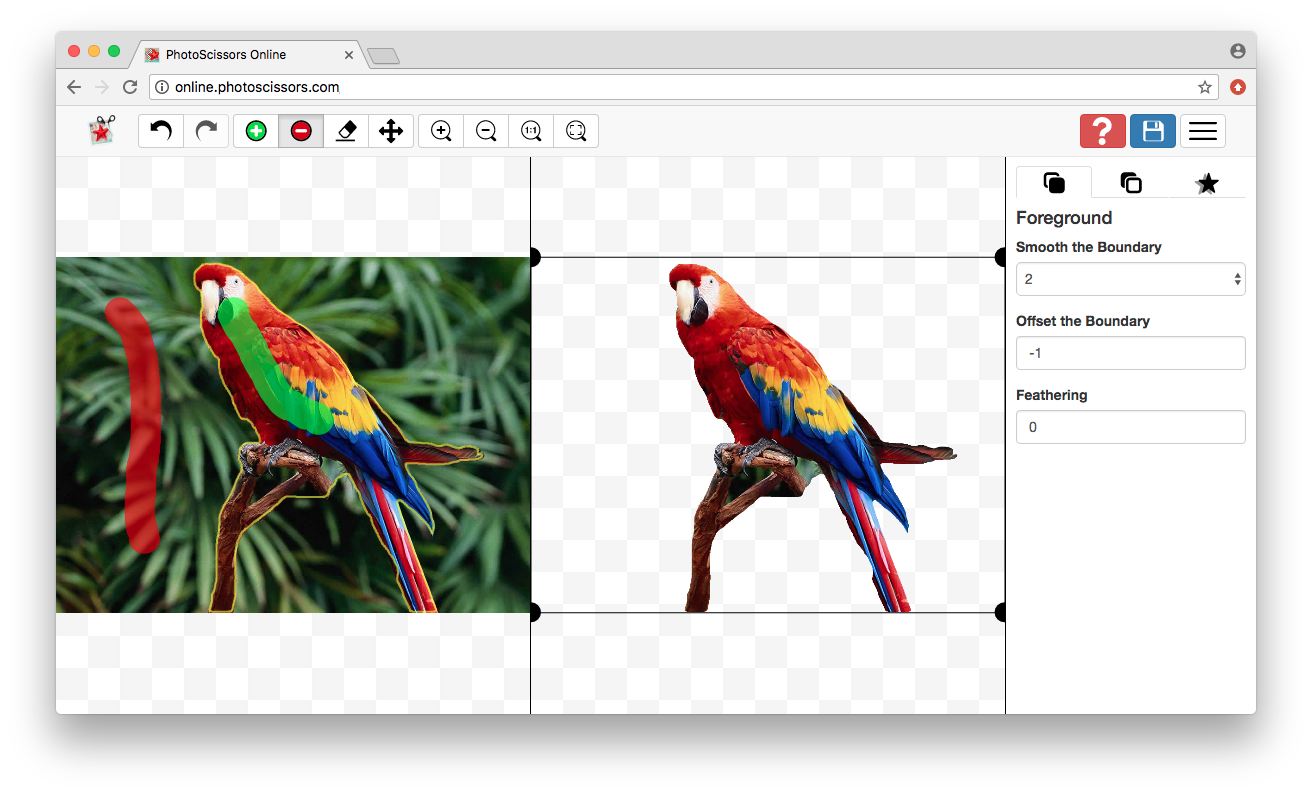Open the star shadow effects tab
The height and width of the screenshot is (794, 1312).
click(1207, 183)
